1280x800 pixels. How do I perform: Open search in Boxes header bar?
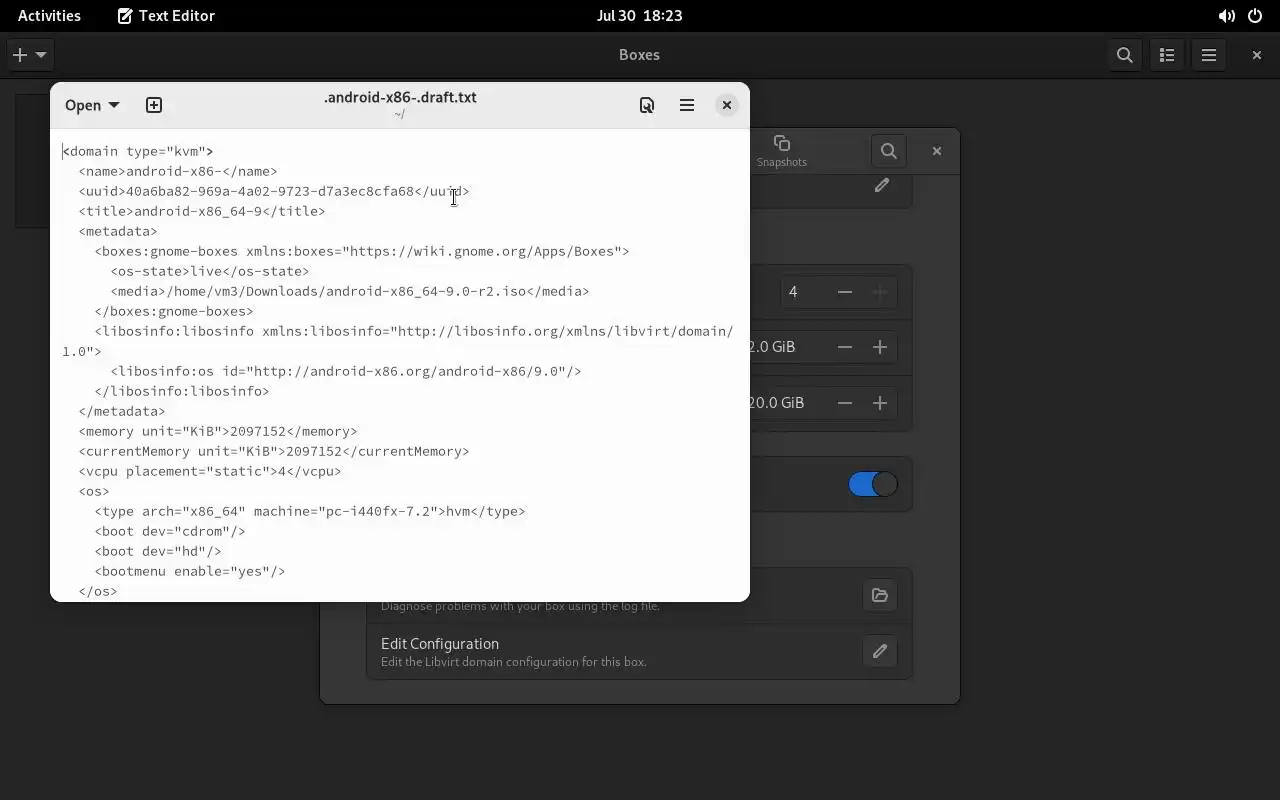click(1125, 55)
